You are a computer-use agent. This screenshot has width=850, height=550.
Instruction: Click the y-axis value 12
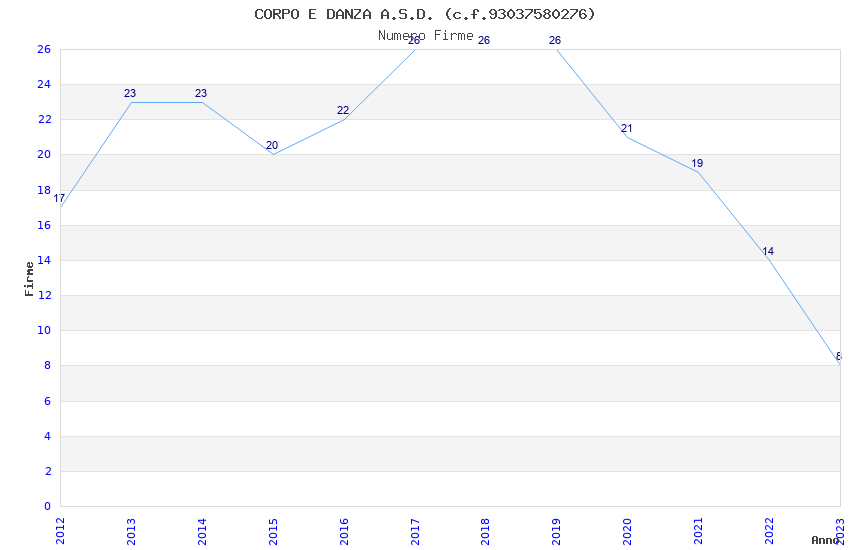[x=44, y=295]
